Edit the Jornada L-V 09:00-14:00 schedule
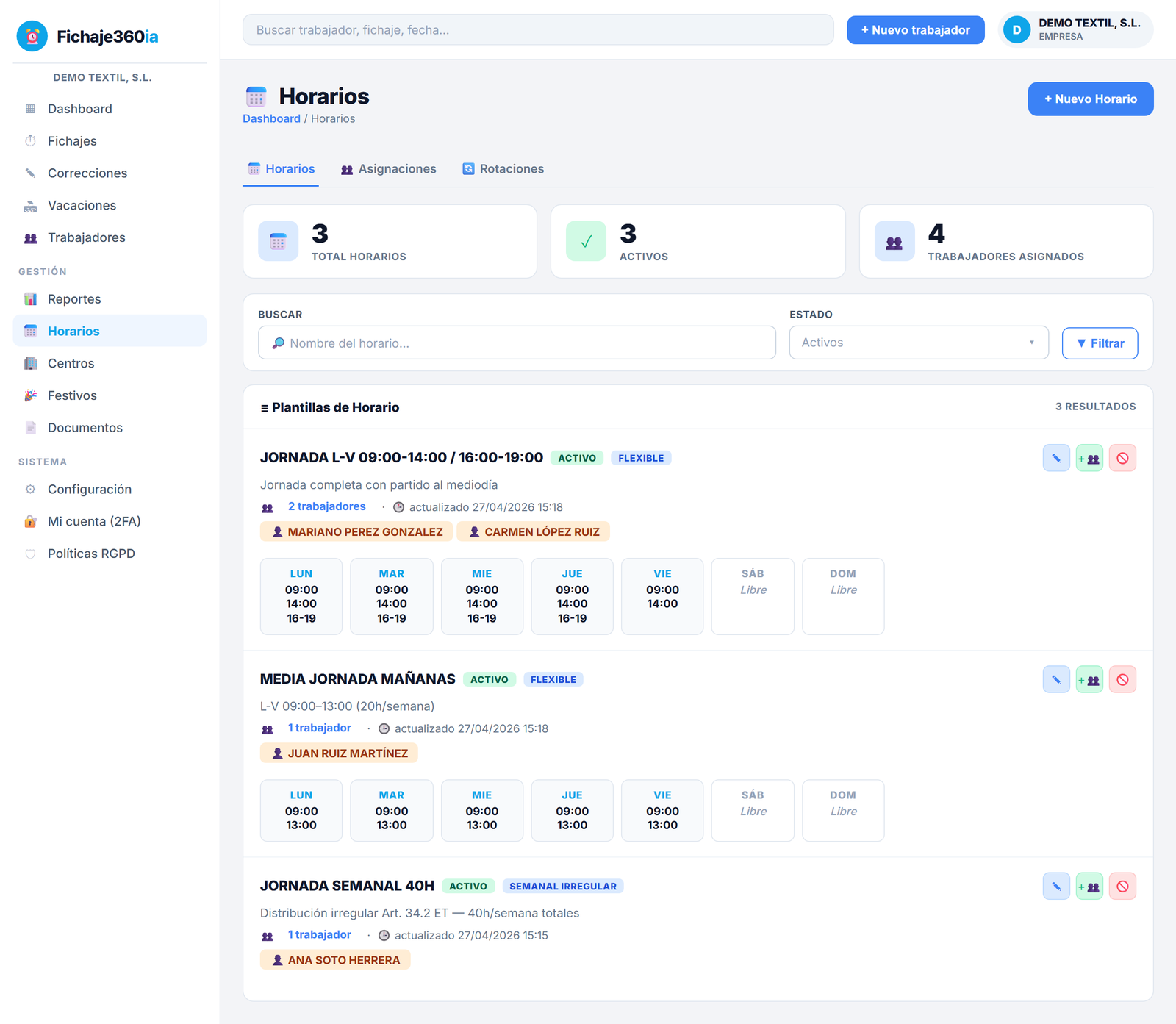 pos(1056,458)
